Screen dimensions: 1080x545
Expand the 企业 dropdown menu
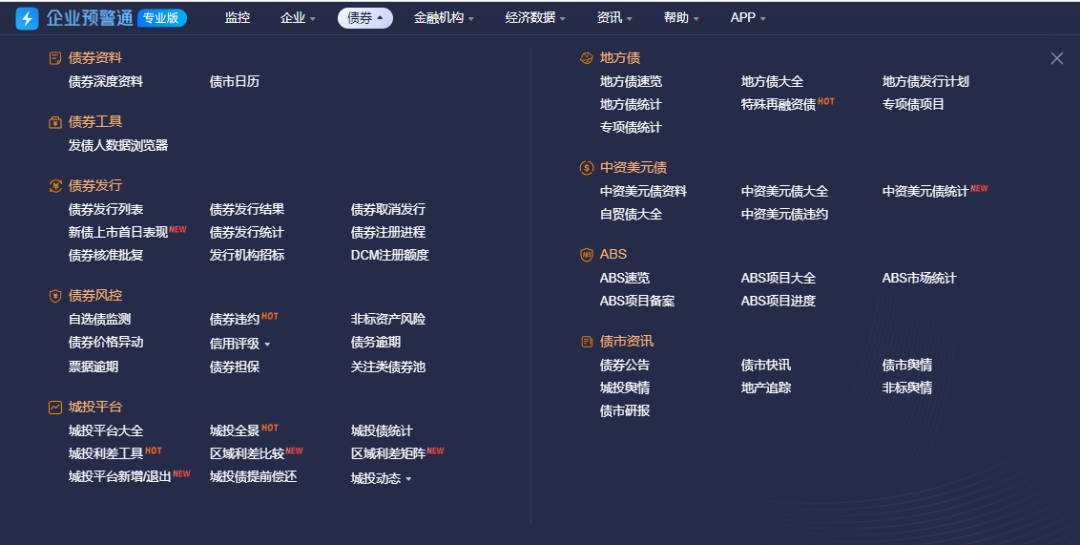298,18
